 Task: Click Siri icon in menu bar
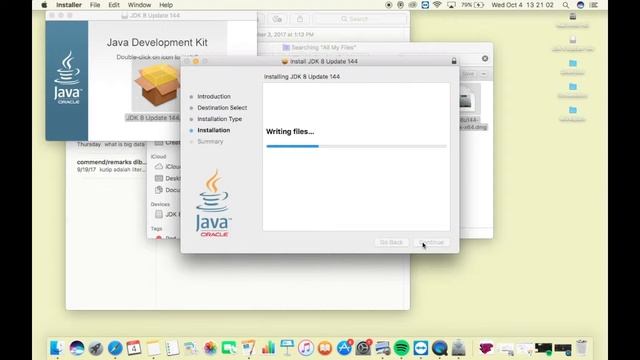coord(580,5)
